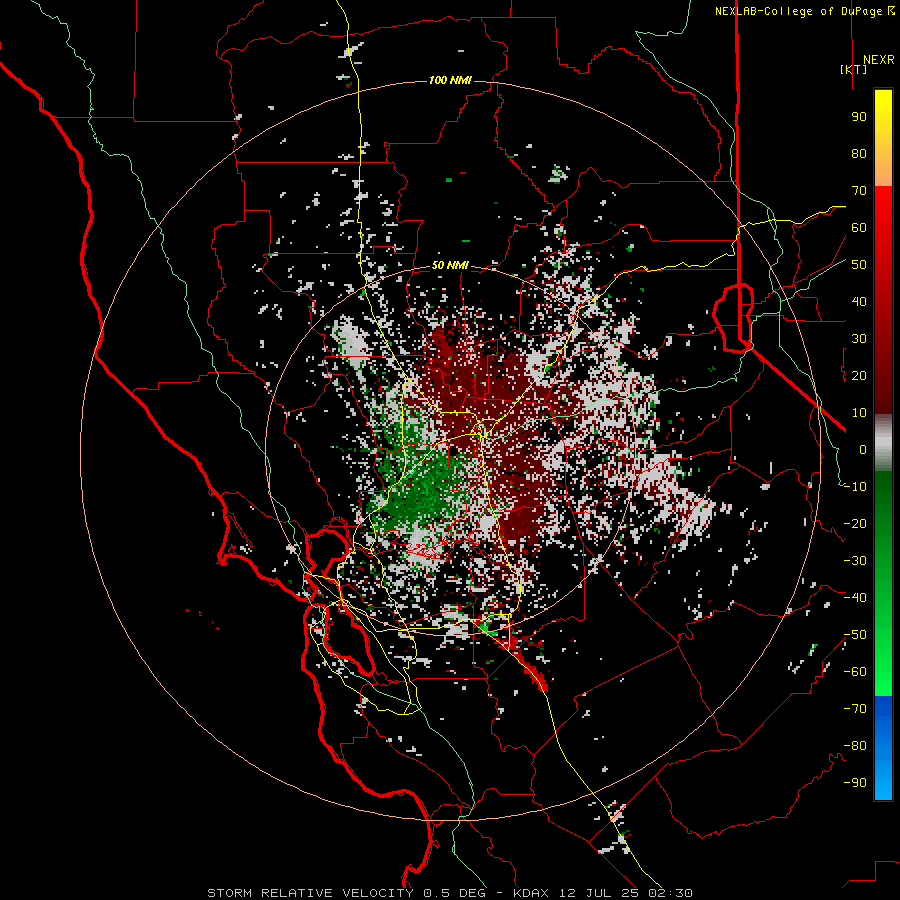Click the 0 value on the velocity scale

coord(863,449)
